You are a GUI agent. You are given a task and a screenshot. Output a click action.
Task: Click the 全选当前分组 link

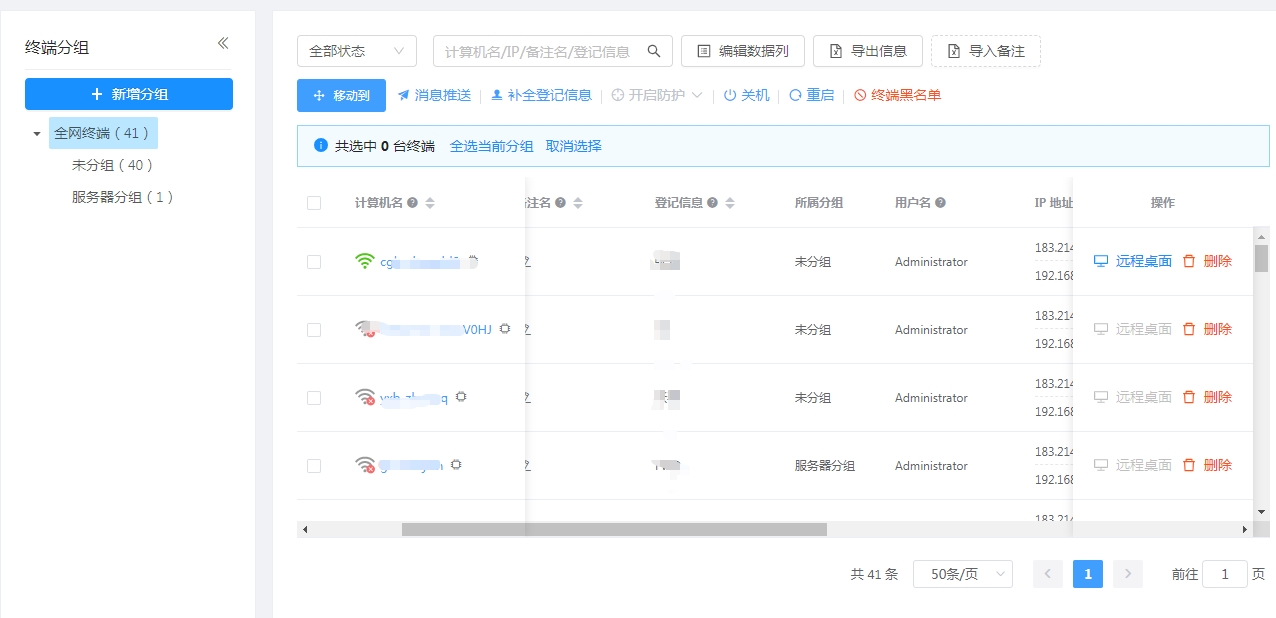tap(491, 146)
